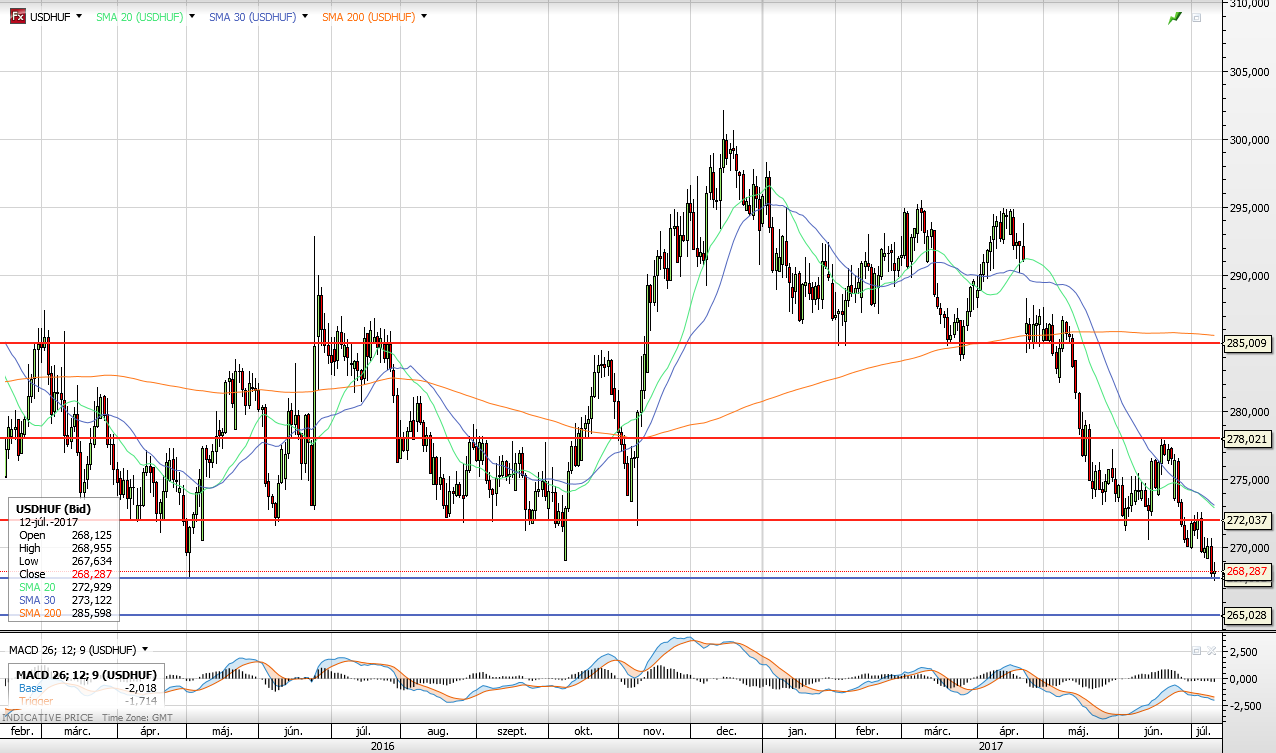Maximize the MACD indicator pane
The image size is (1276, 753).
point(1196,650)
